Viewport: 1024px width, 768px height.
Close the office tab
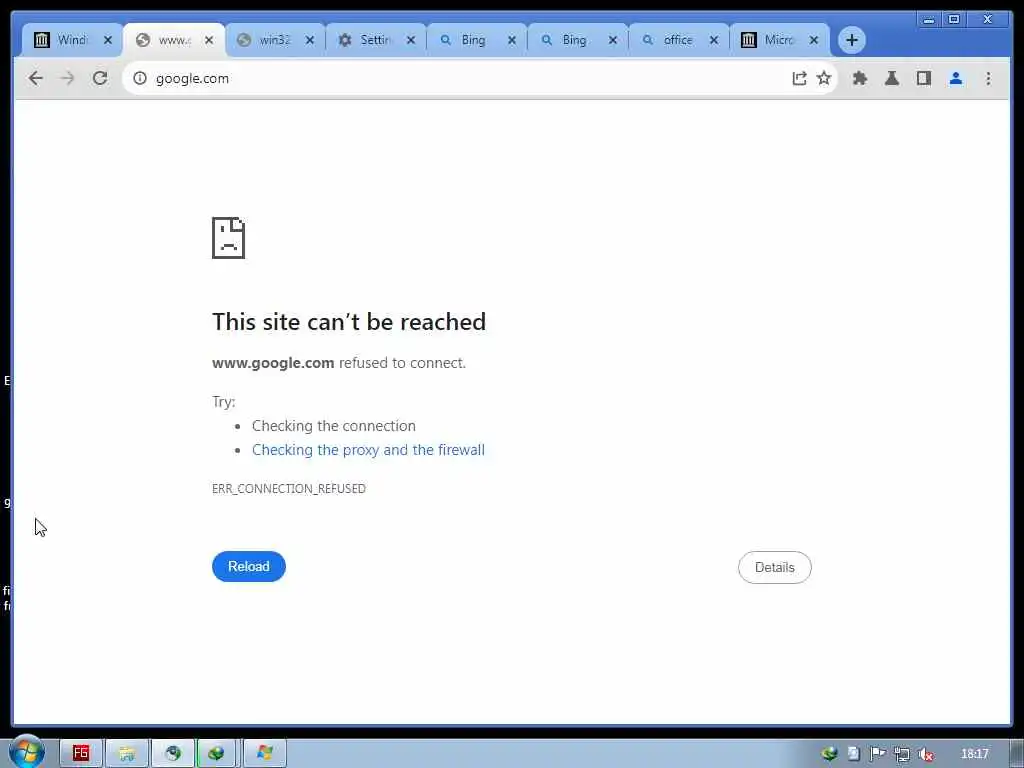tap(714, 40)
